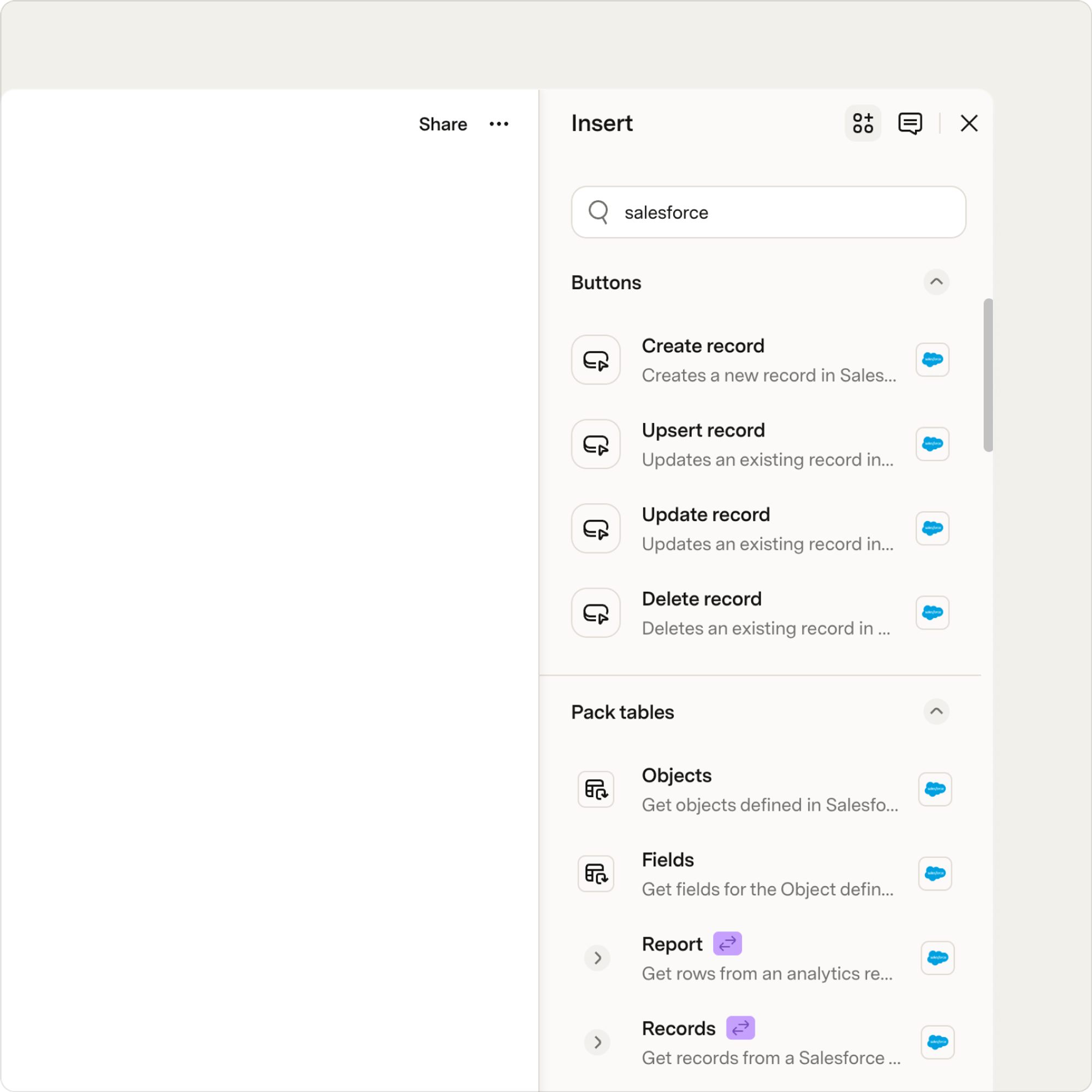Screen dimensions: 1092x1092
Task: Select the Objects title
Action: click(x=676, y=775)
